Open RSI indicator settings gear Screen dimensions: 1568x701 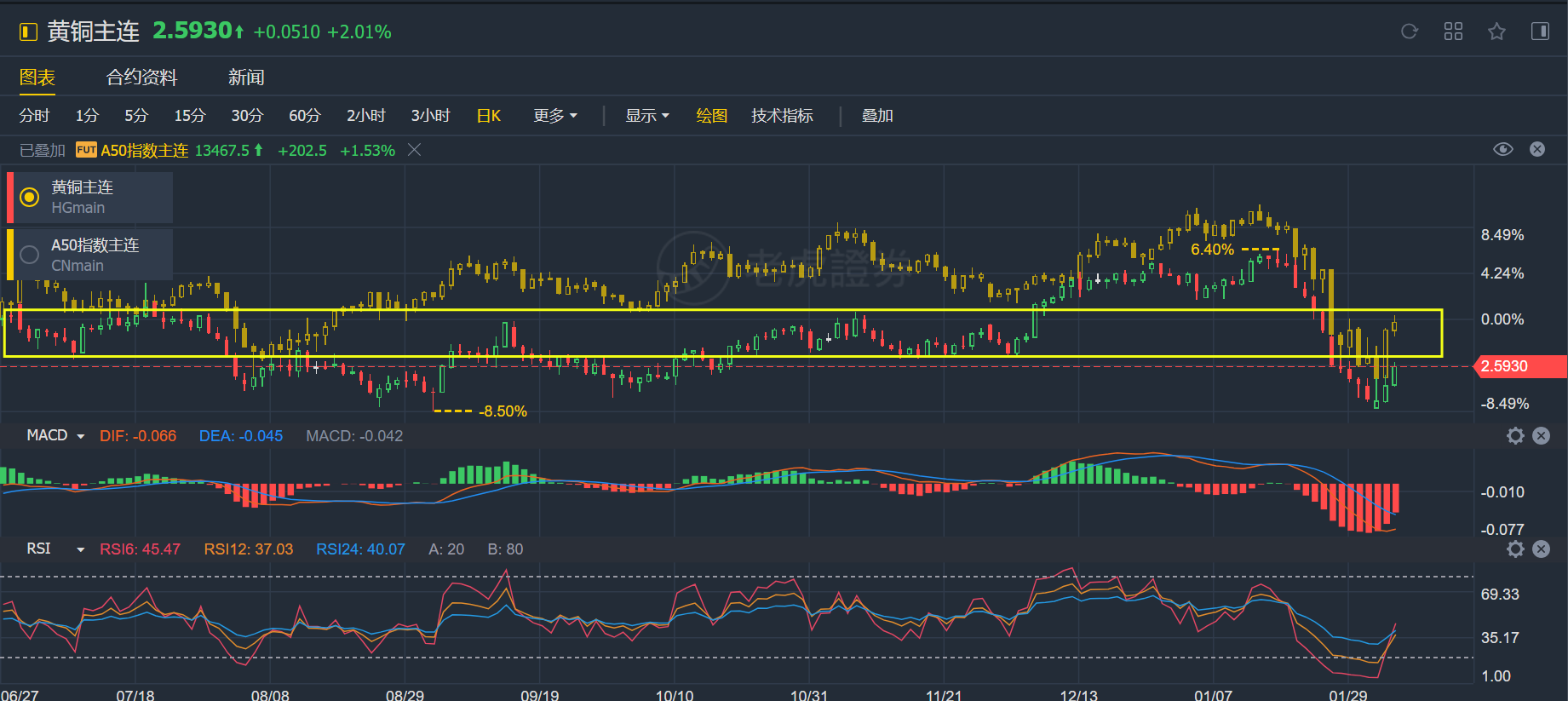tap(1515, 549)
